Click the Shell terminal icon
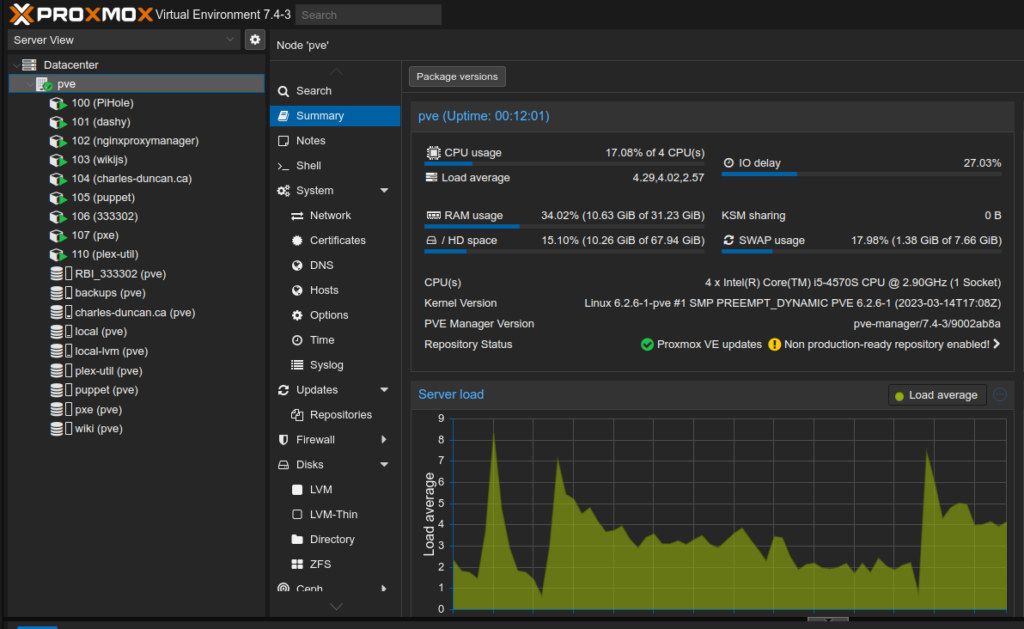The image size is (1024, 629). [x=284, y=166]
